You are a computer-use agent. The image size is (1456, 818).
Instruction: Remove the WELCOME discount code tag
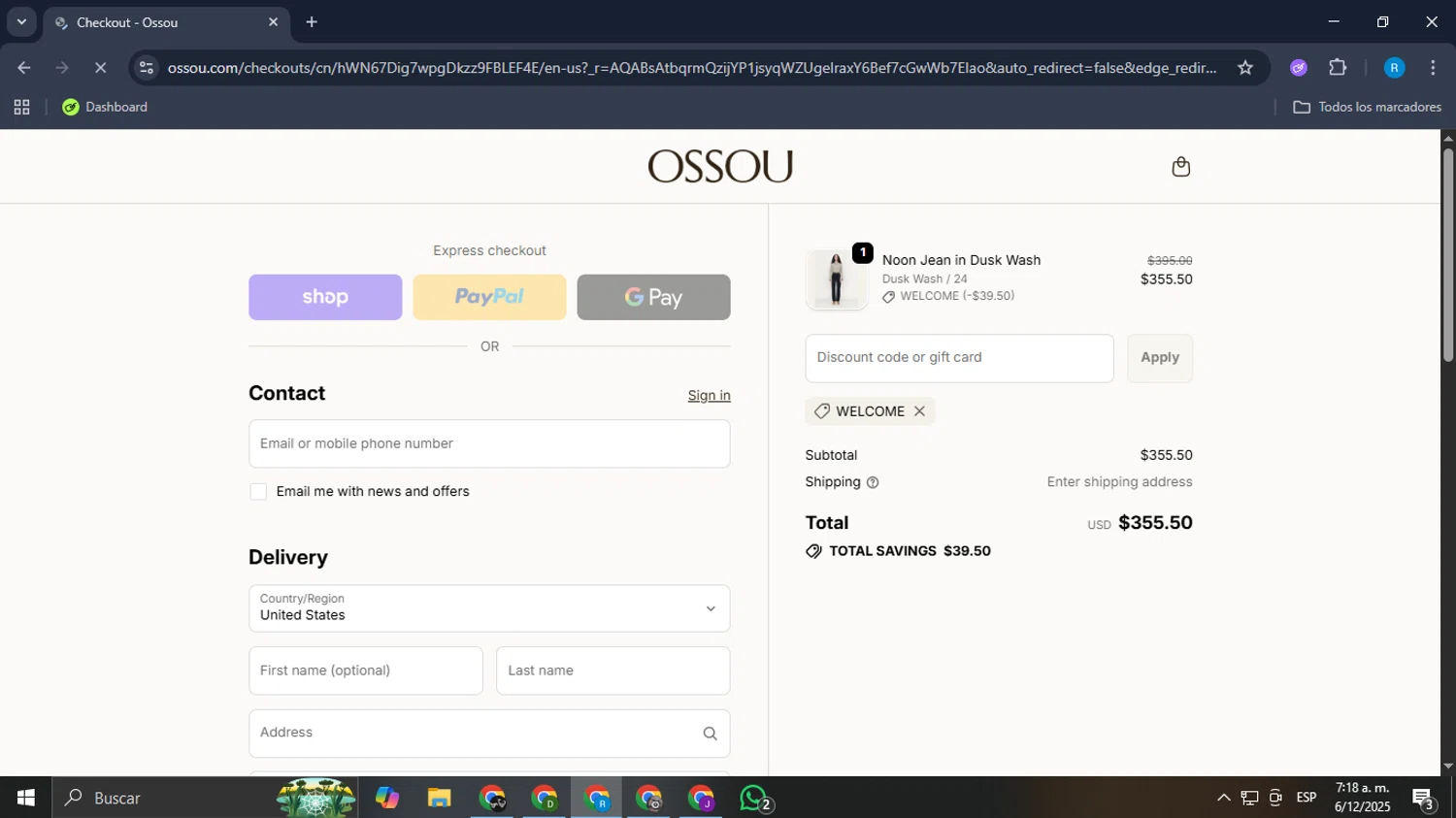[919, 411]
